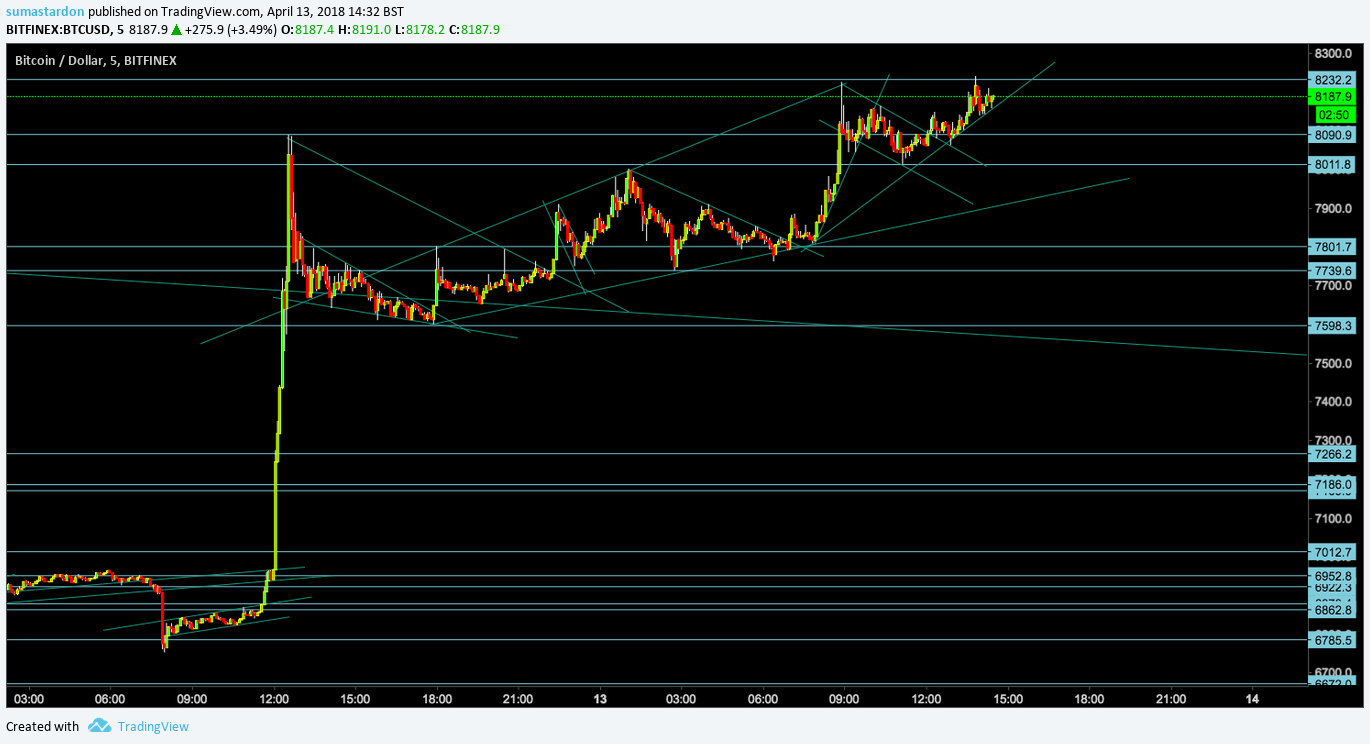Select the 6952.8 price level label
Image resolution: width=1370 pixels, height=744 pixels.
pyautogui.click(x=1333, y=576)
